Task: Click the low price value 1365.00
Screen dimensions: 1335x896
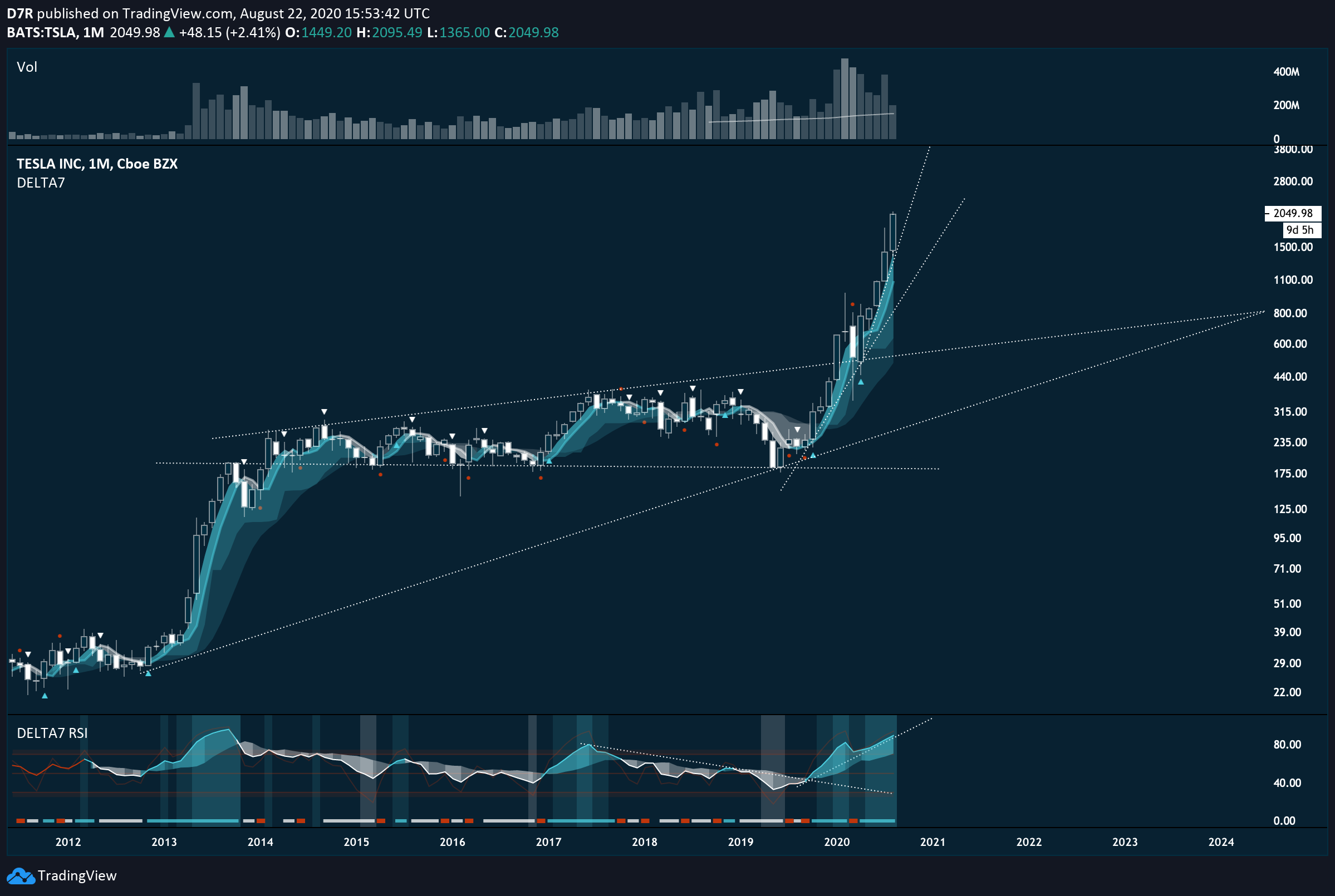Action: click(x=464, y=33)
